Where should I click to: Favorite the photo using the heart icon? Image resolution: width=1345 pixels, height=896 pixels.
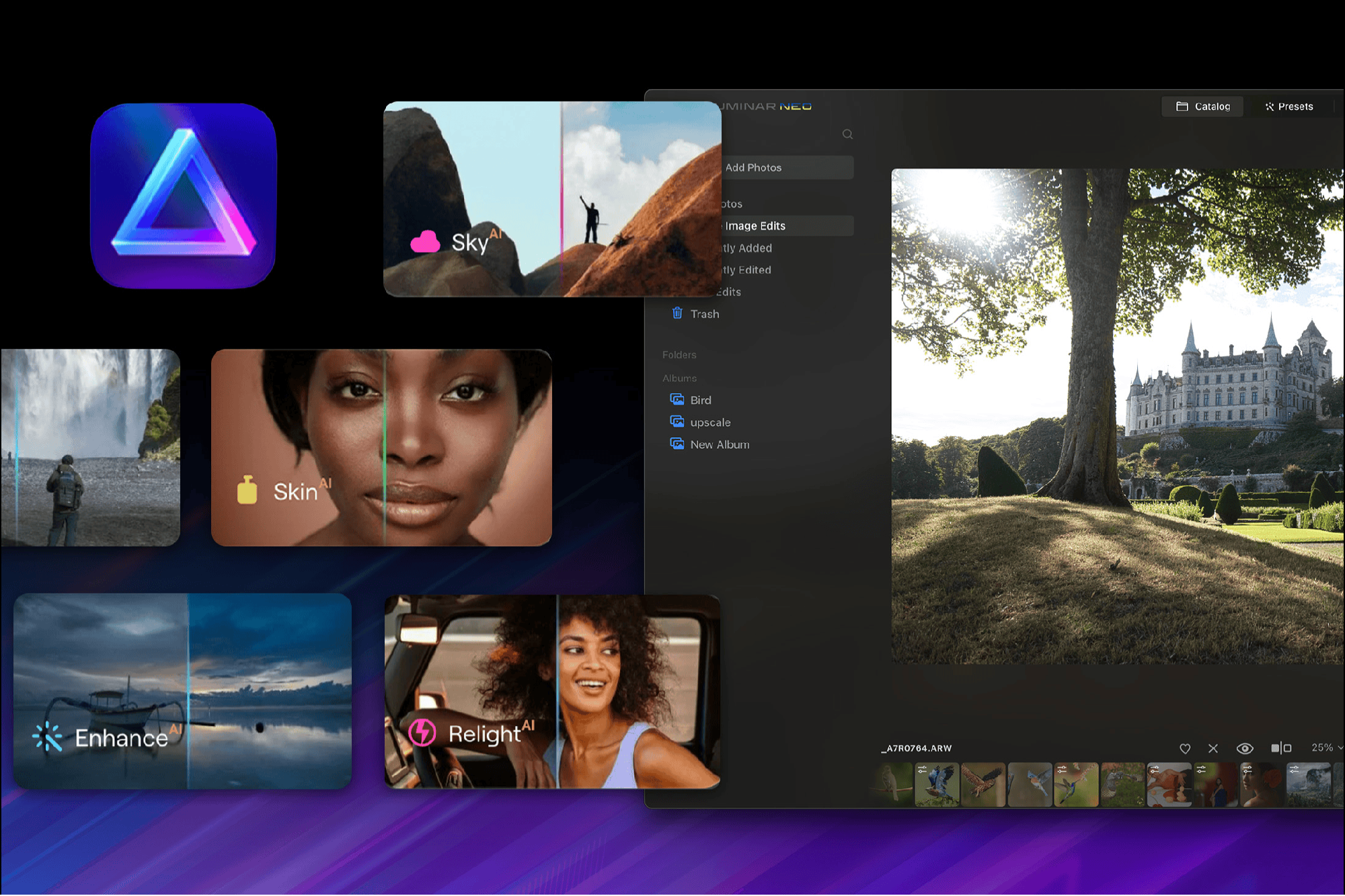point(1185,748)
